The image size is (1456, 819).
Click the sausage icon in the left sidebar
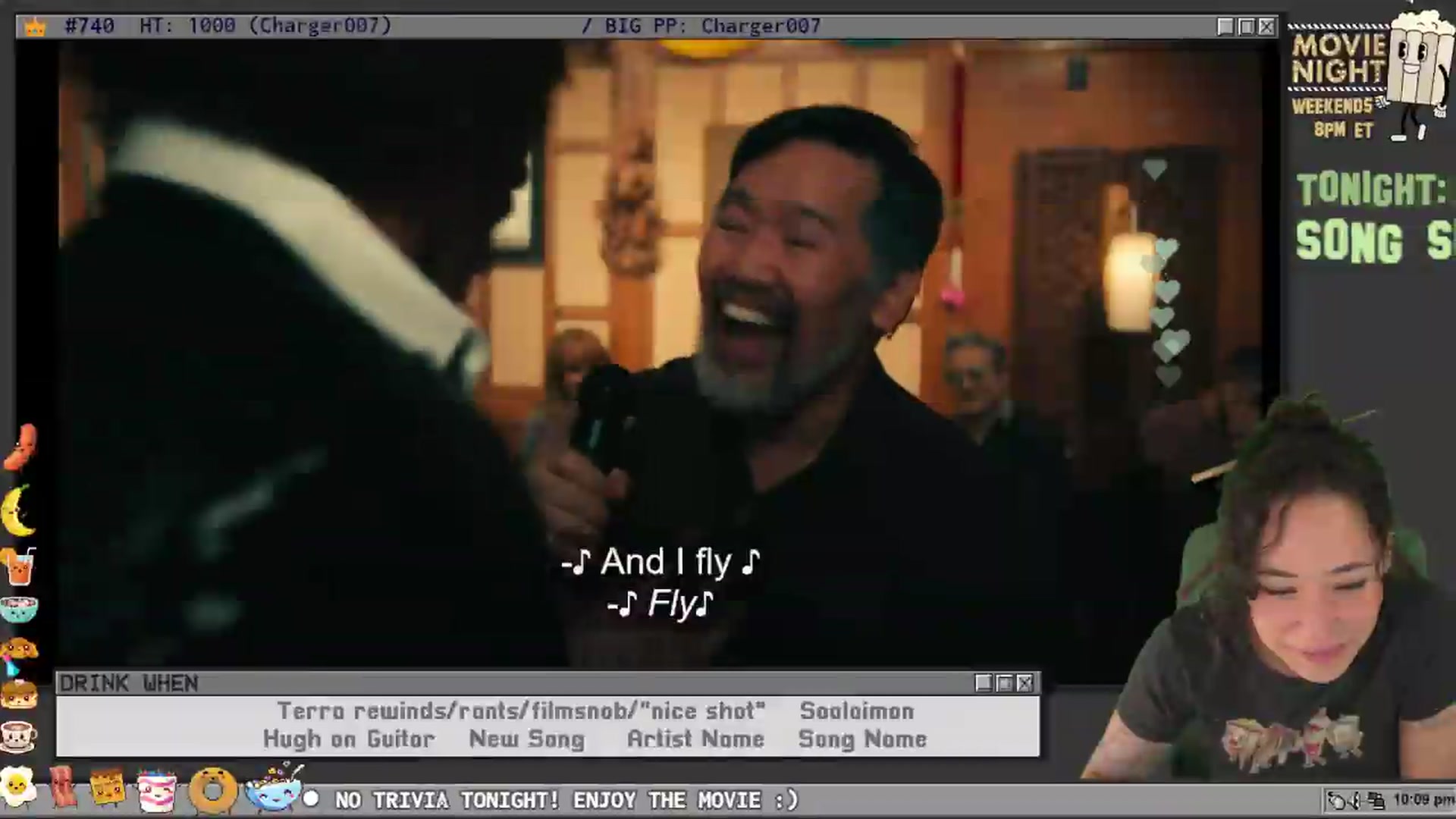(x=20, y=447)
